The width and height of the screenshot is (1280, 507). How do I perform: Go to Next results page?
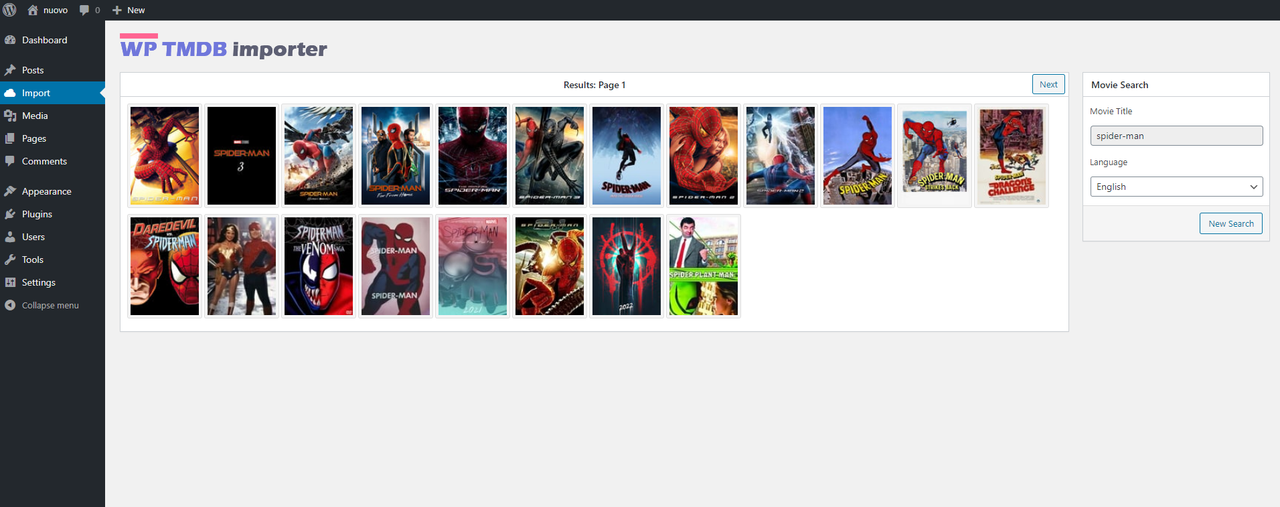coord(1048,85)
